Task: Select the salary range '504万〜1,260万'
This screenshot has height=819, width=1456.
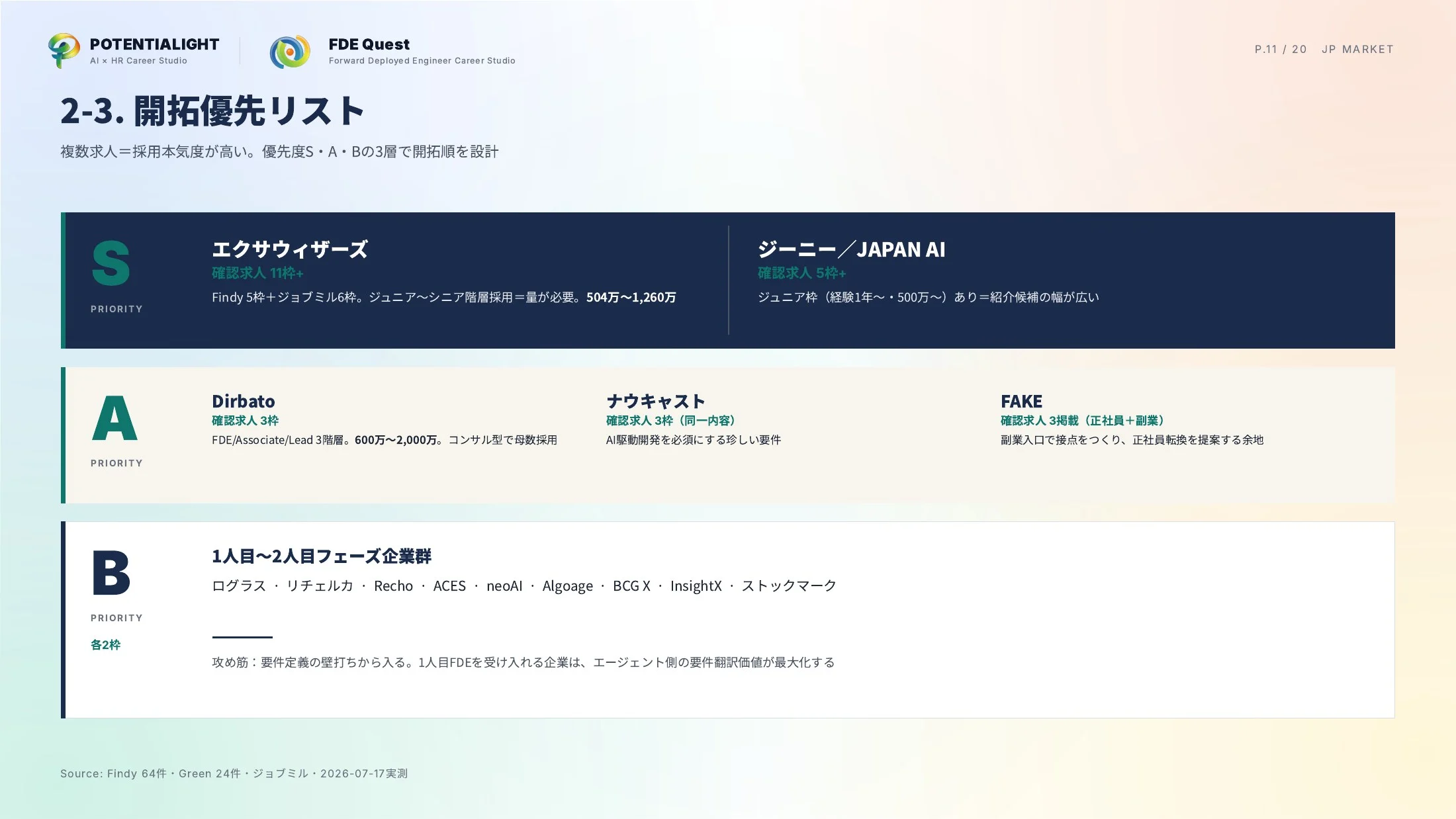Action: pyautogui.click(x=631, y=298)
